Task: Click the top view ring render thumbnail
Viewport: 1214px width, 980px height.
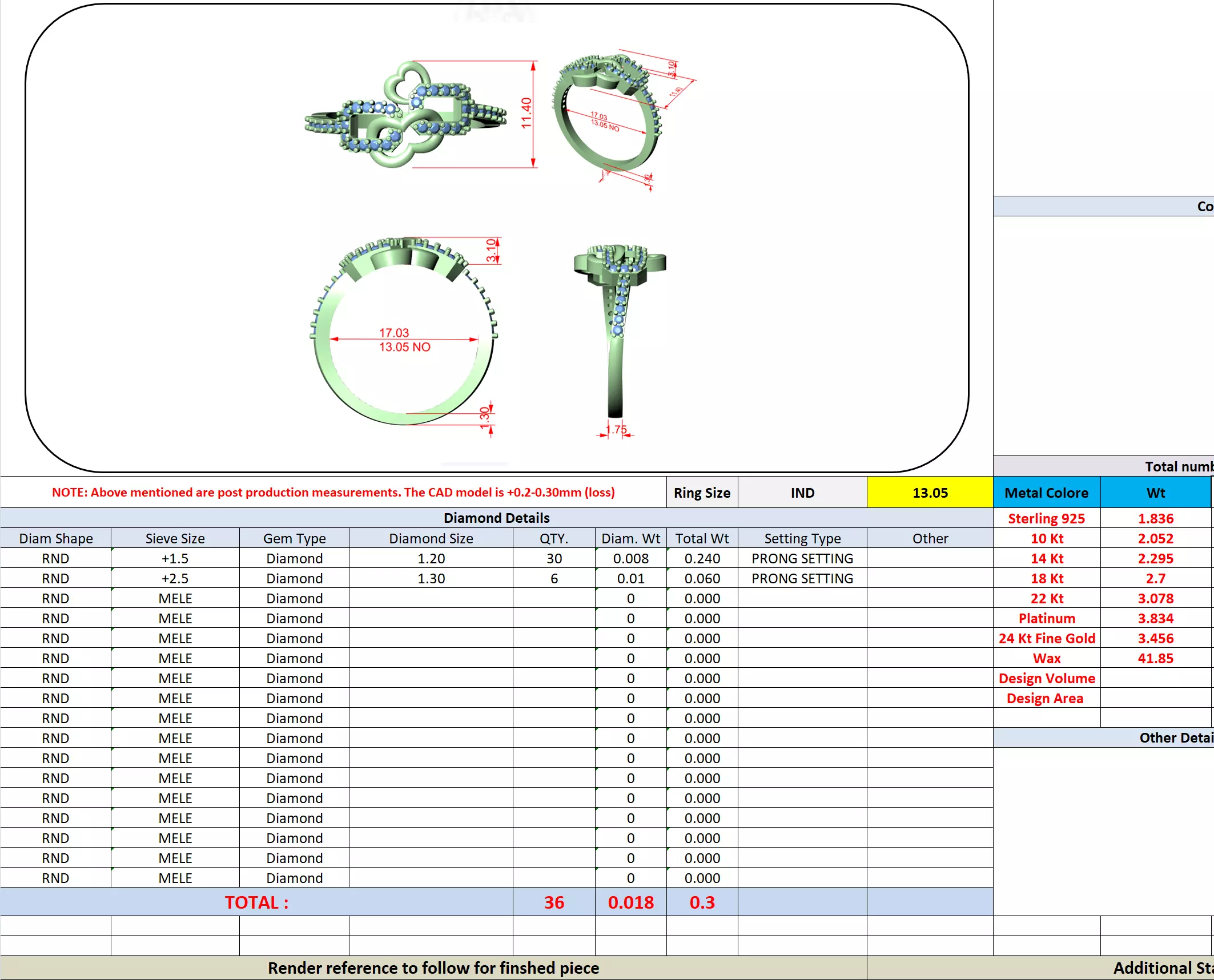Action: [405, 114]
